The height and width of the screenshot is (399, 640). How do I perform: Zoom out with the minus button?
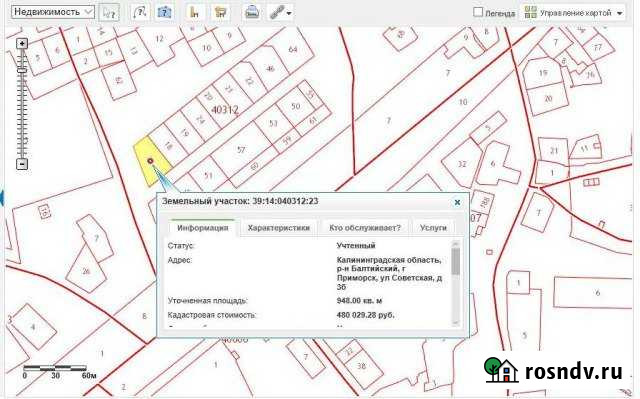(x=22, y=164)
